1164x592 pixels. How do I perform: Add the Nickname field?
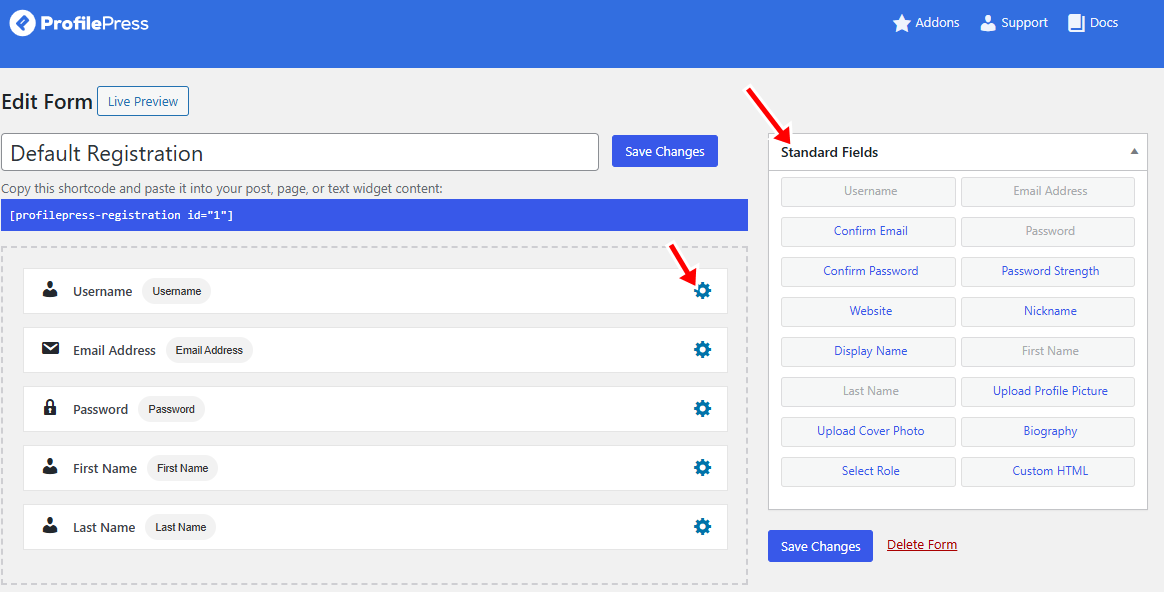click(1048, 312)
